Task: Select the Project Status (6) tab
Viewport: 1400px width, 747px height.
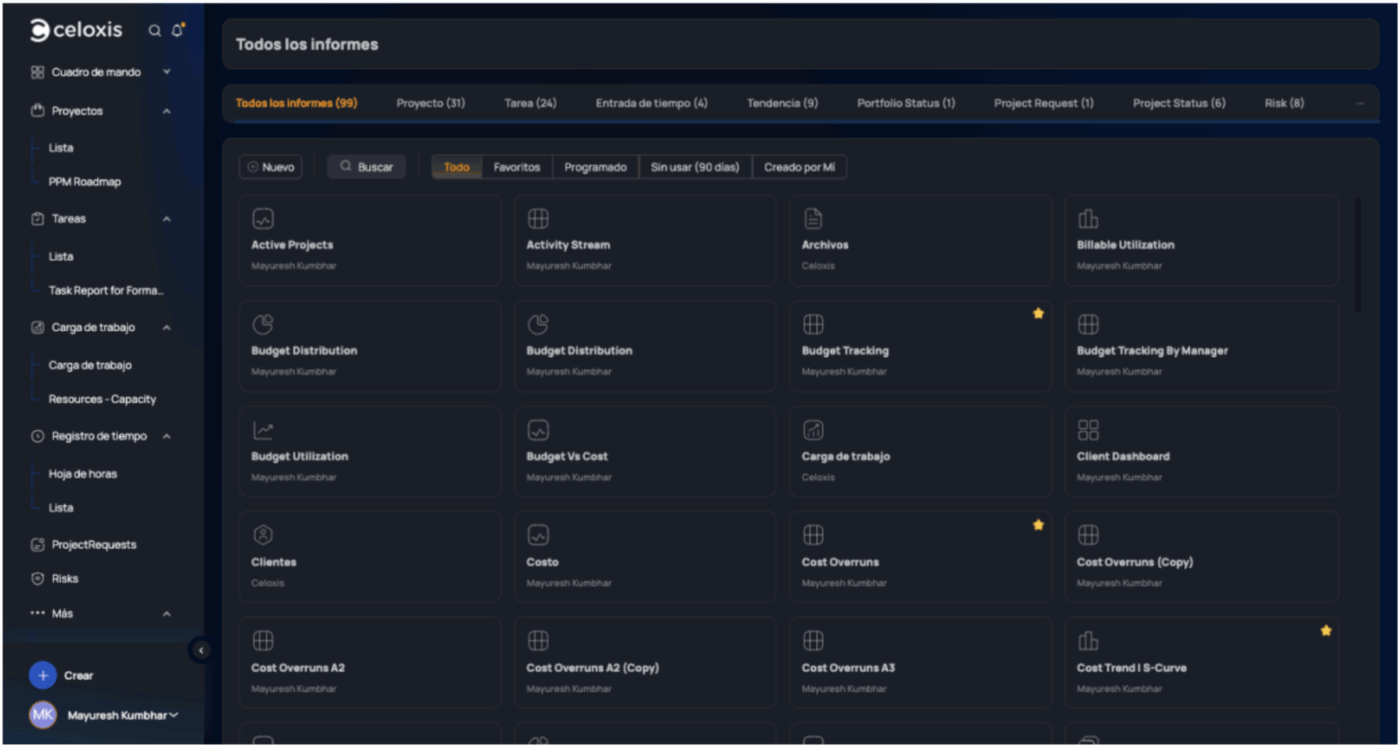Action: click(x=1178, y=103)
